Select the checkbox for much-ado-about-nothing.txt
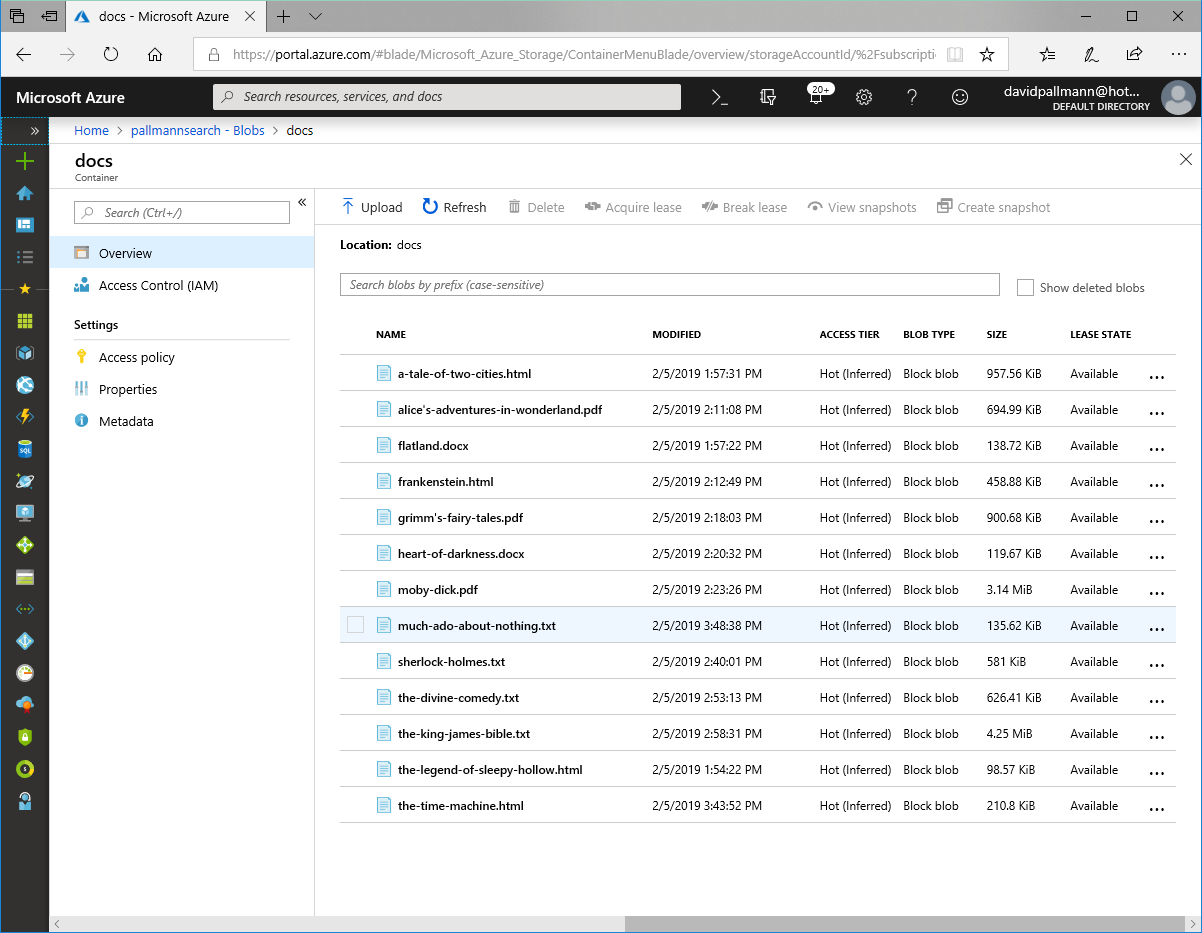1202x933 pixels. click(355, 624)
